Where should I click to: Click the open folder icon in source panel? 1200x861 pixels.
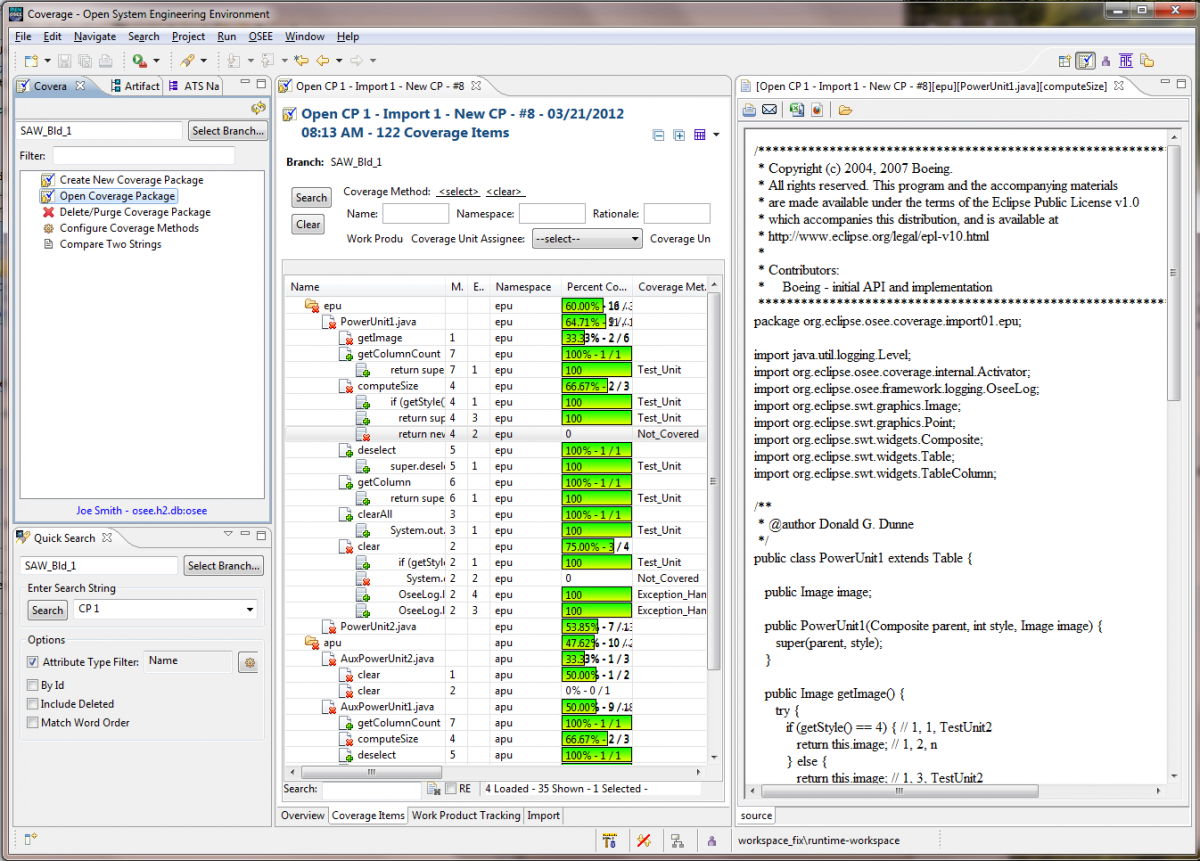point(845,110)
